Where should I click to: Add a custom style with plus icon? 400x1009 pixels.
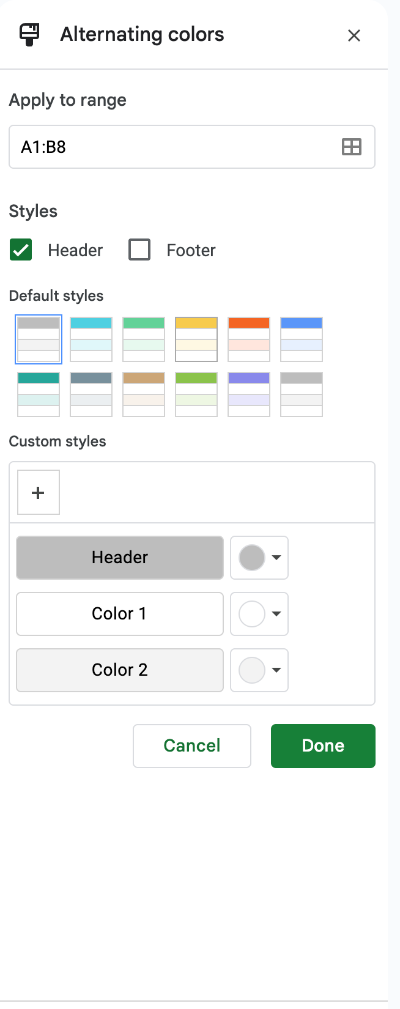(39, 492)
